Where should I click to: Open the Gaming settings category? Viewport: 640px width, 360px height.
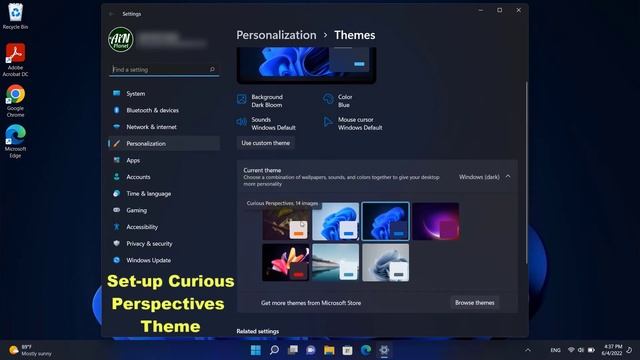pyautogui.click(x=164, y=210)
